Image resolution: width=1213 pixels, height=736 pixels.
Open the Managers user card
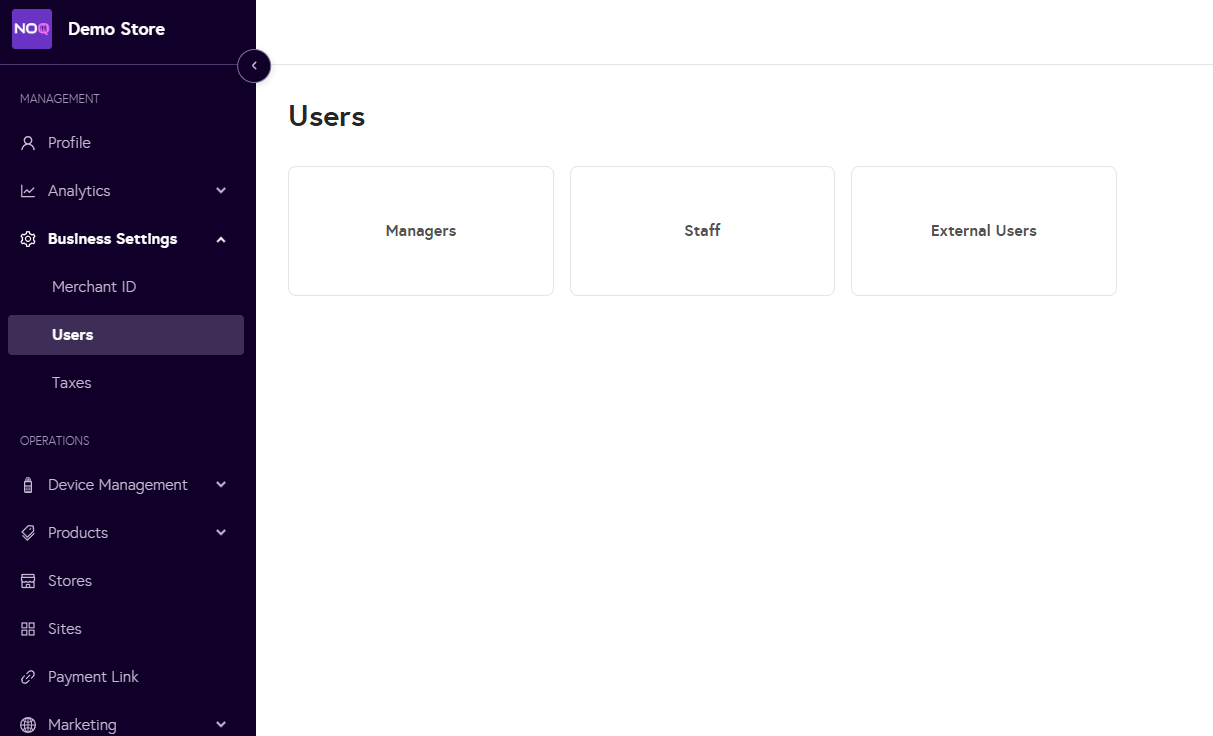pos(420,231)
